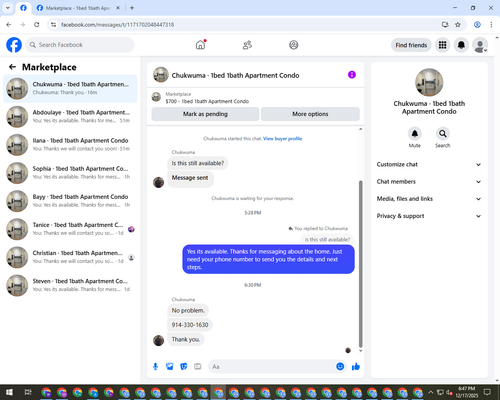Expand Customize chat section
This screenshot has height=400, width=500.
pyautogui.click(x=429, y=164)
